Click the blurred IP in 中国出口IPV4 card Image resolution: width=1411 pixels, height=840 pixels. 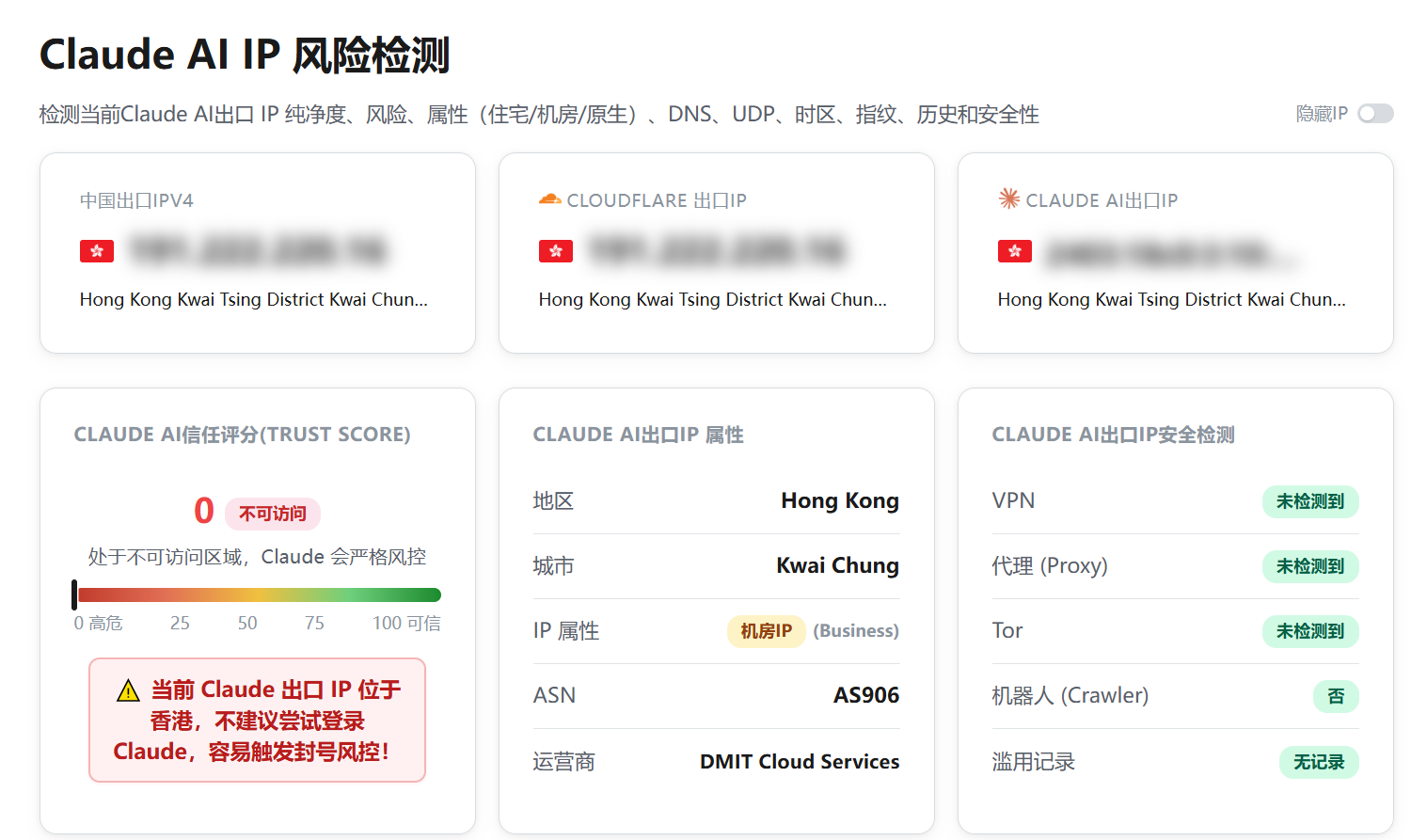pos(259,251)
